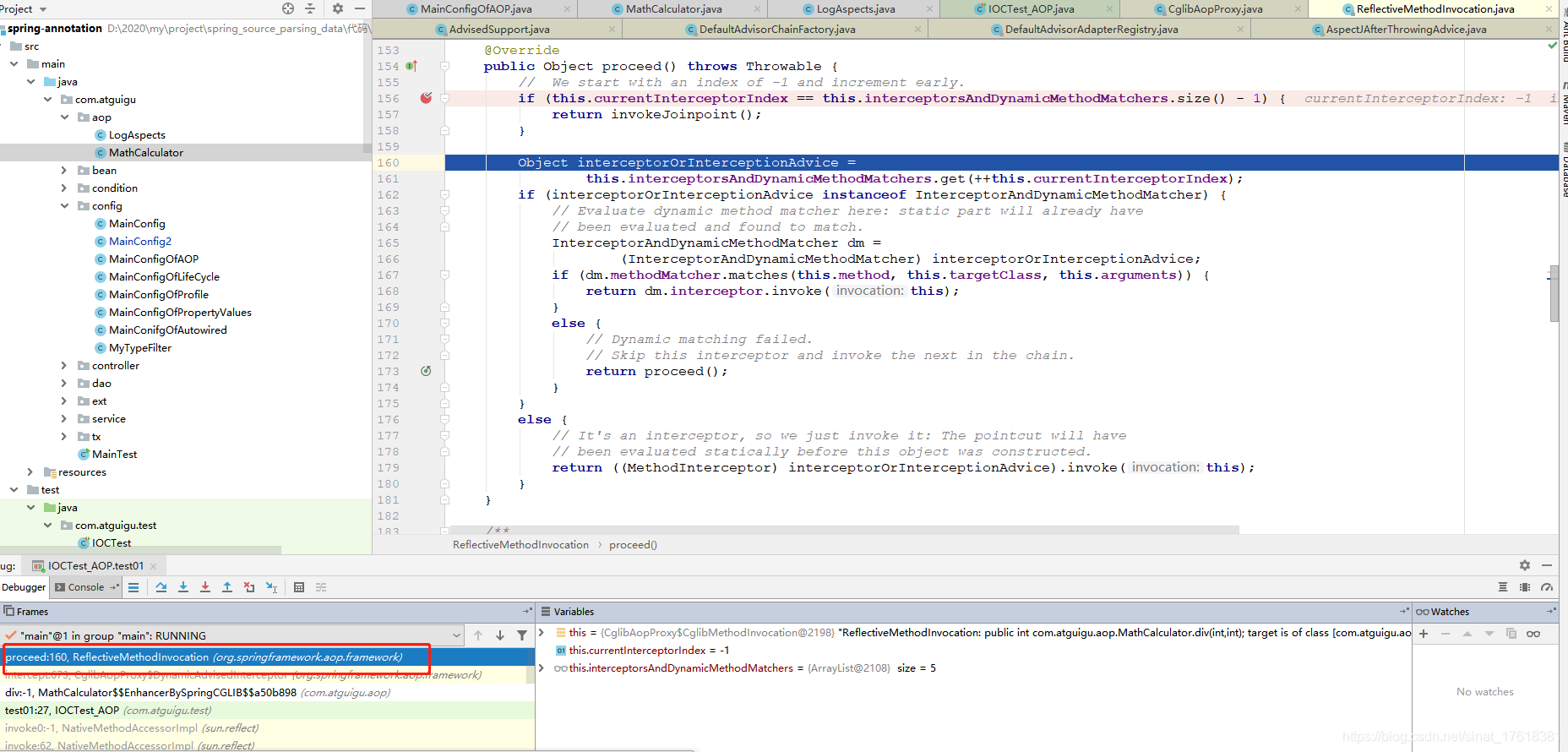Expand the controller folder

(x=64, y=366)
